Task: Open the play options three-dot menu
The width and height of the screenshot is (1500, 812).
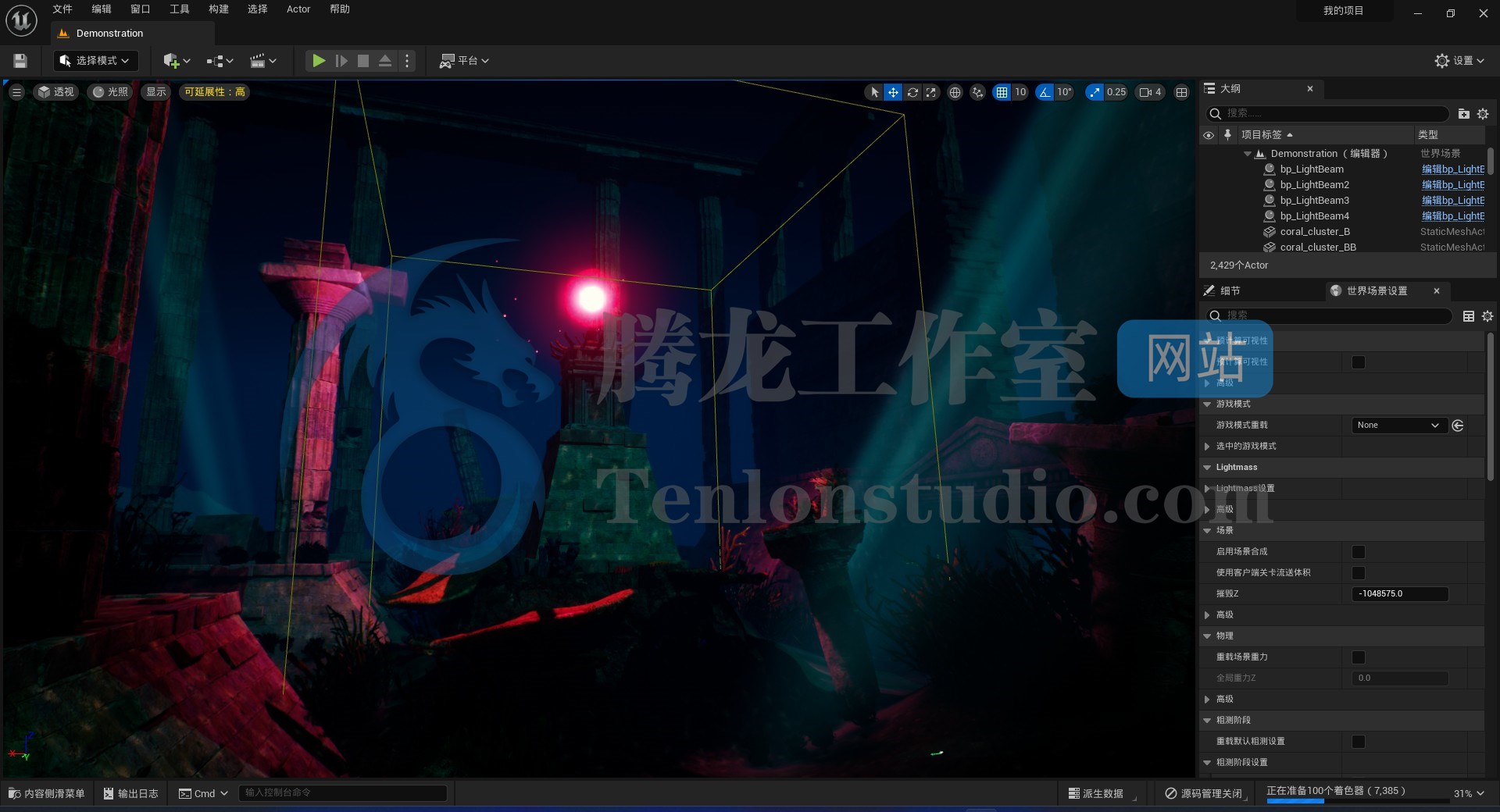Action: [407, 61]
